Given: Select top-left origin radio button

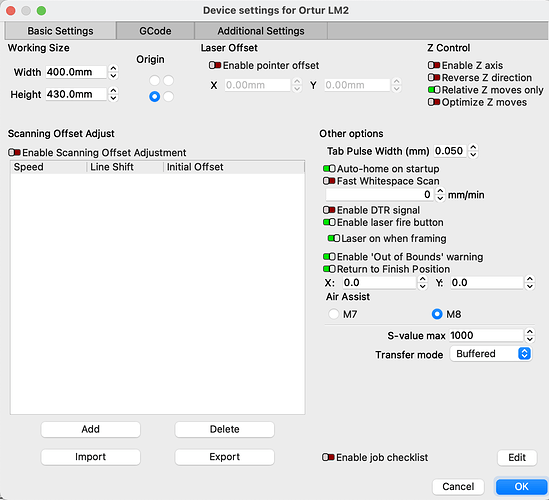Looking at the screenshot, I should point(154,80).
